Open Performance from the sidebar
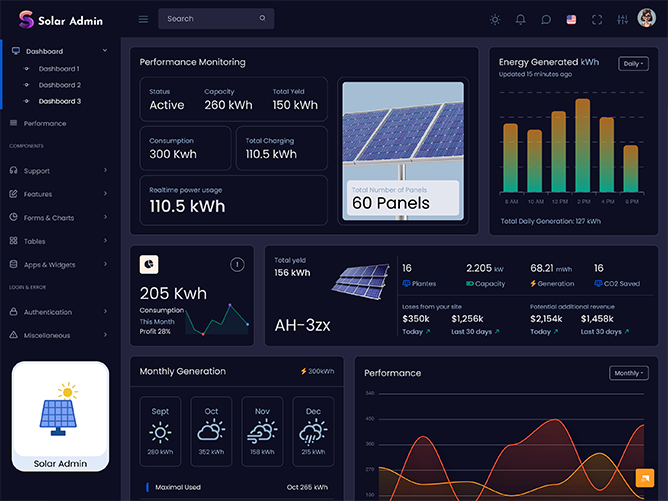Screen dimensions: 668x501 45,123
